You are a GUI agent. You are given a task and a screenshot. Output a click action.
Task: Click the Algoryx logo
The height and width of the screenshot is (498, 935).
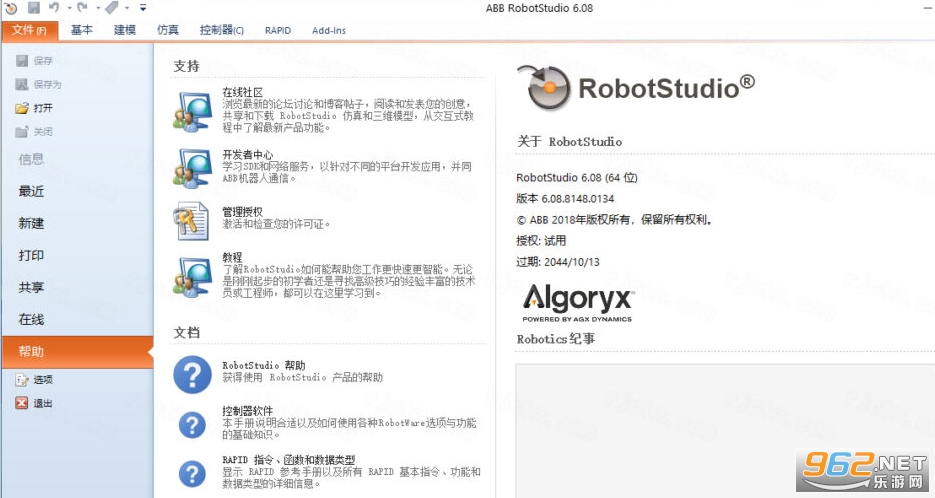[x=577, y=303]
